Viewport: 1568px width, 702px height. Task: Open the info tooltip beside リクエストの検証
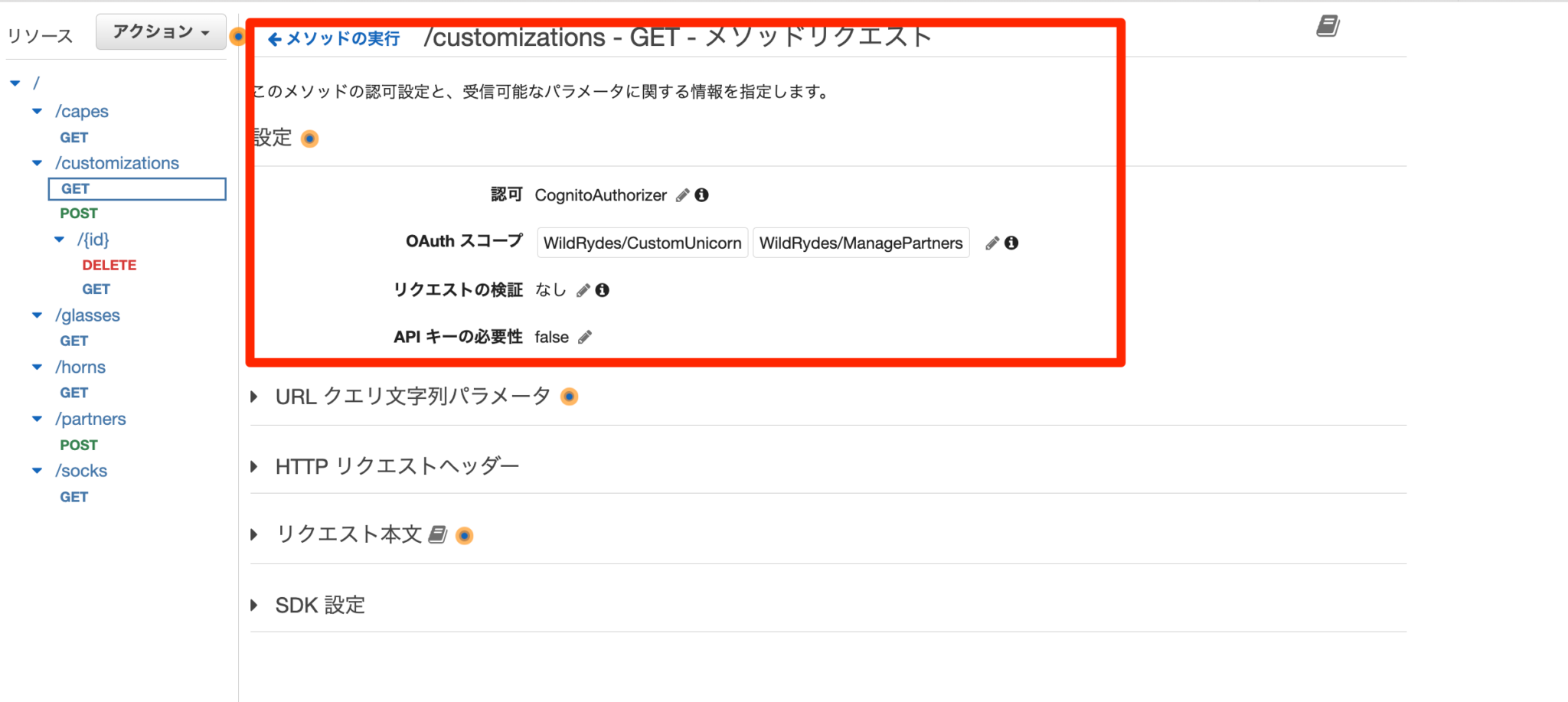pos(603,290)
